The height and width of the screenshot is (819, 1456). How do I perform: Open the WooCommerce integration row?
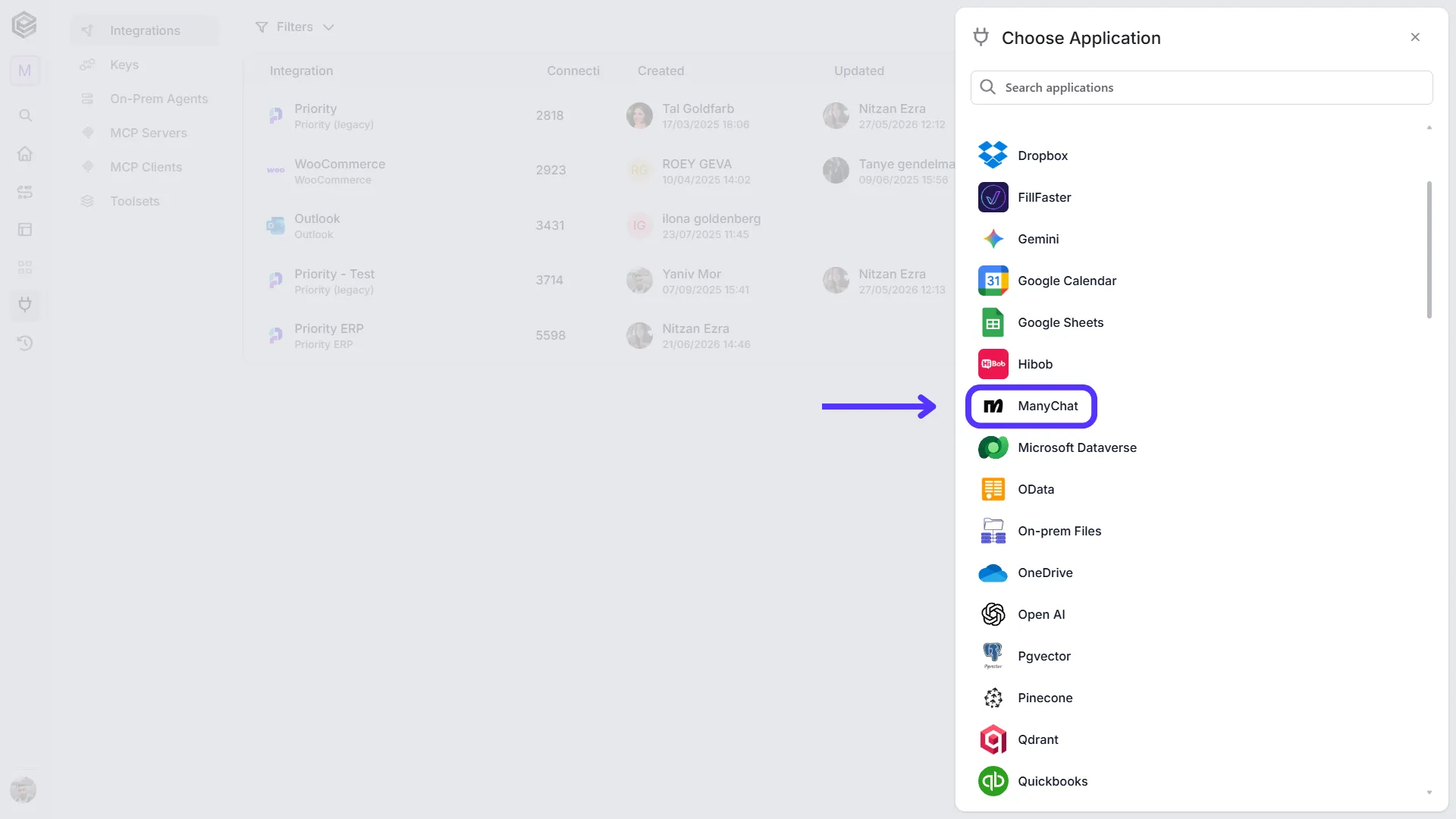pos(599,171)
